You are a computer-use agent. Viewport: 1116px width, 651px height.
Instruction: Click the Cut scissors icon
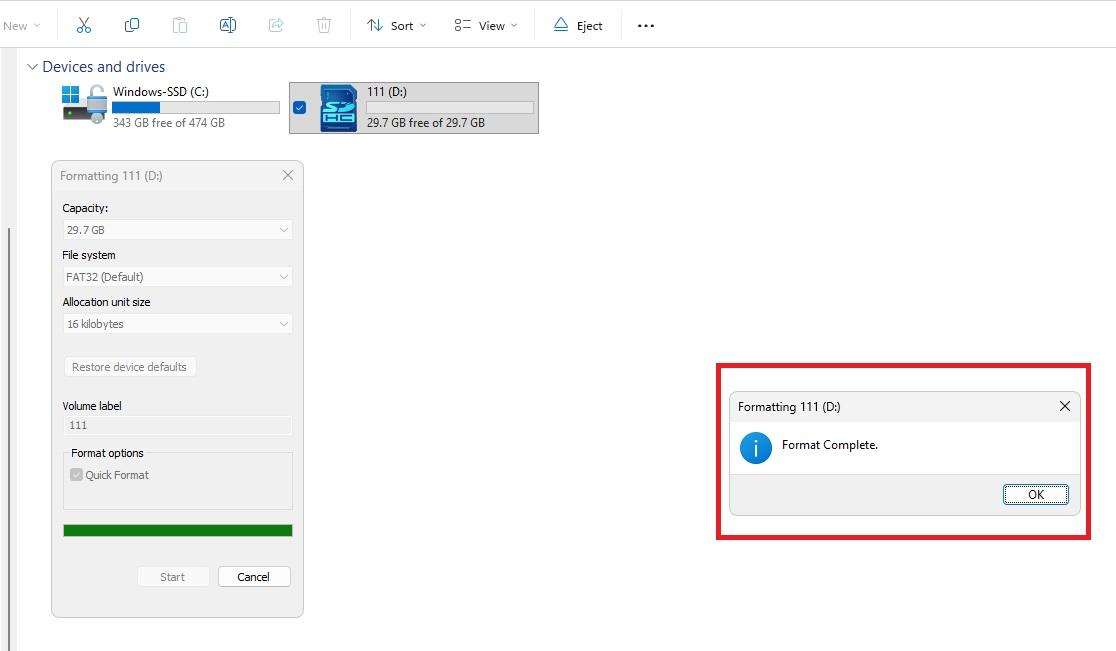pos(84,25)
